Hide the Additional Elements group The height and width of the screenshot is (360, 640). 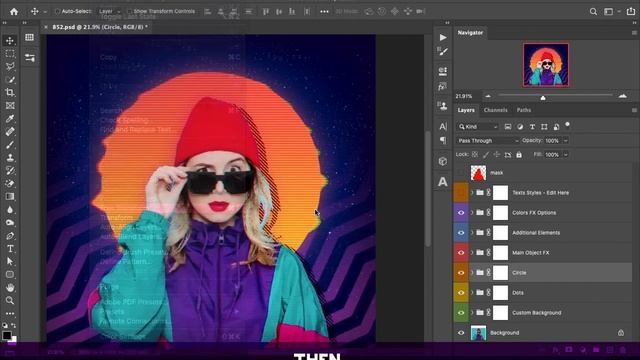[461, 233]
